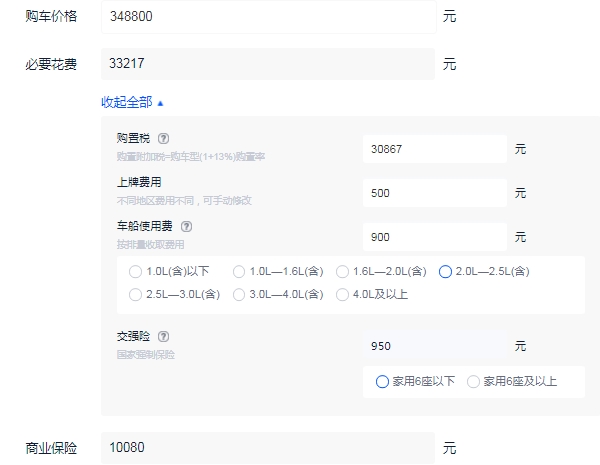Click the 交强险 amount field
The height and width of the screenshot is (465, 600).
pos(434,346)
